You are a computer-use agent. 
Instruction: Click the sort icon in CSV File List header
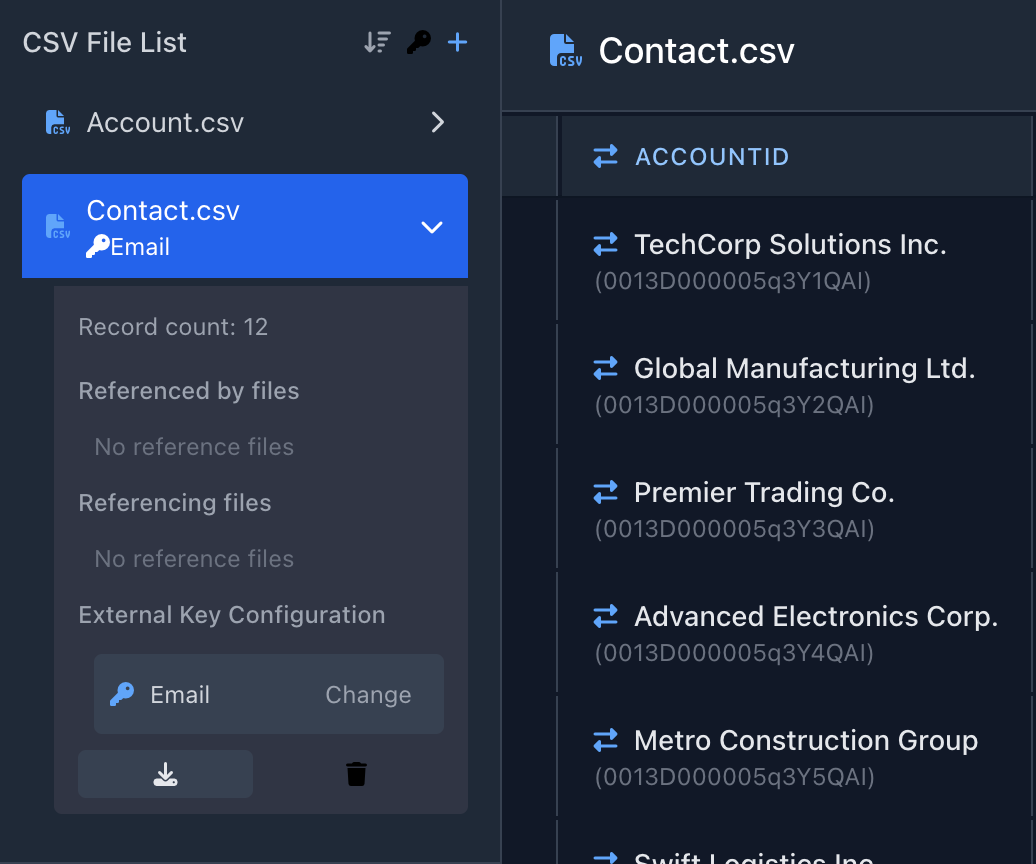pyautogui.click(x=377, y=43)
